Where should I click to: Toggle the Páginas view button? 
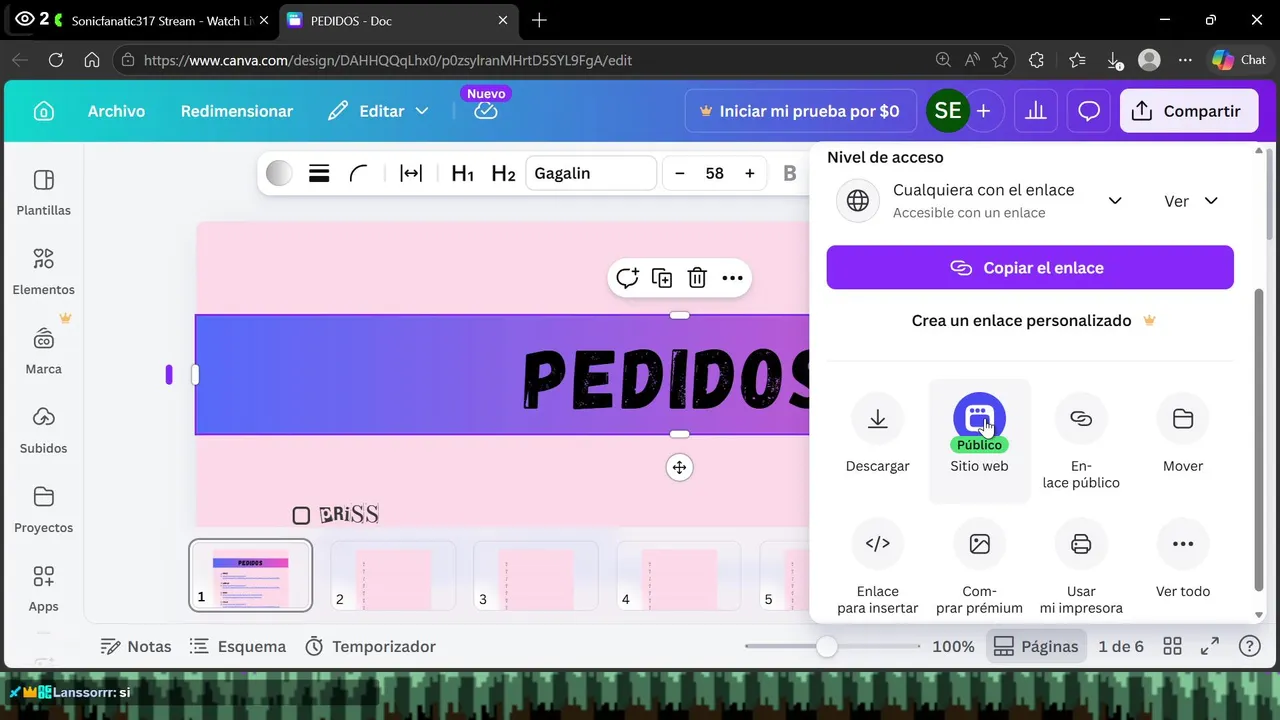point(1036,646)
